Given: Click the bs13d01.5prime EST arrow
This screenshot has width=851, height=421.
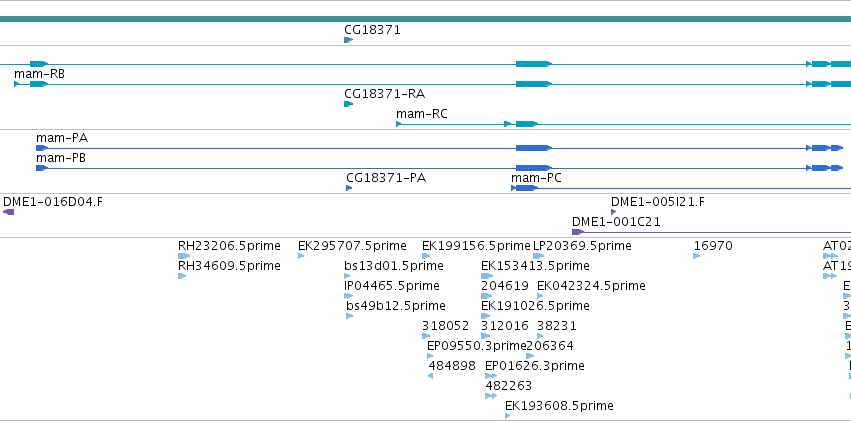Looking at the screenshot, I should tap(349, 276).
